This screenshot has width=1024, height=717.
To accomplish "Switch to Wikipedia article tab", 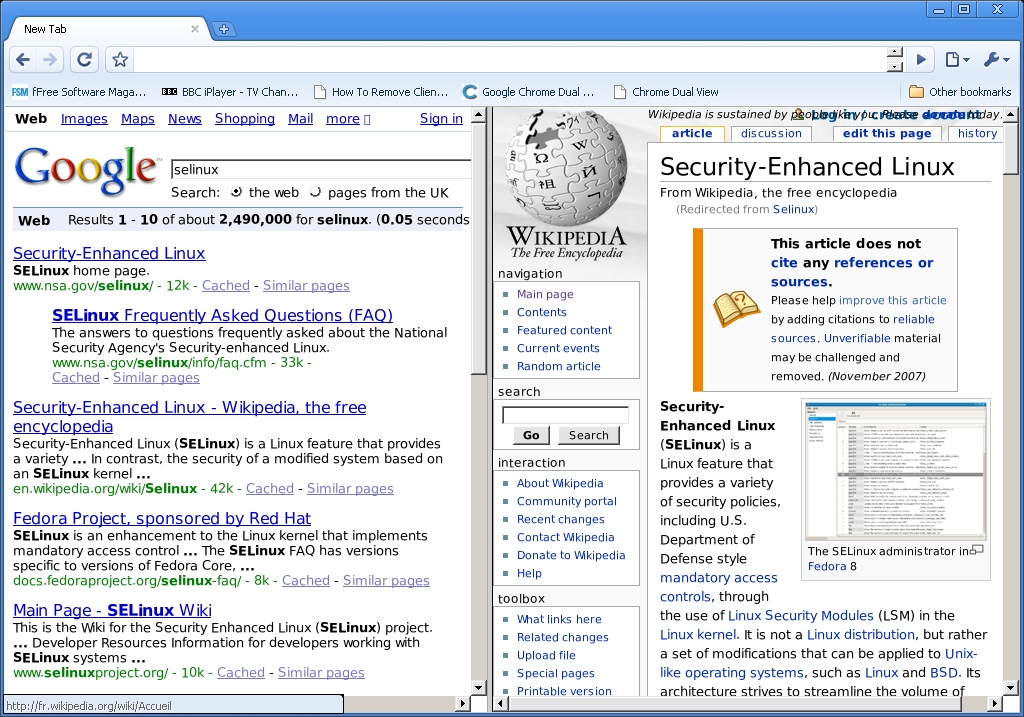I will point(692,133).
